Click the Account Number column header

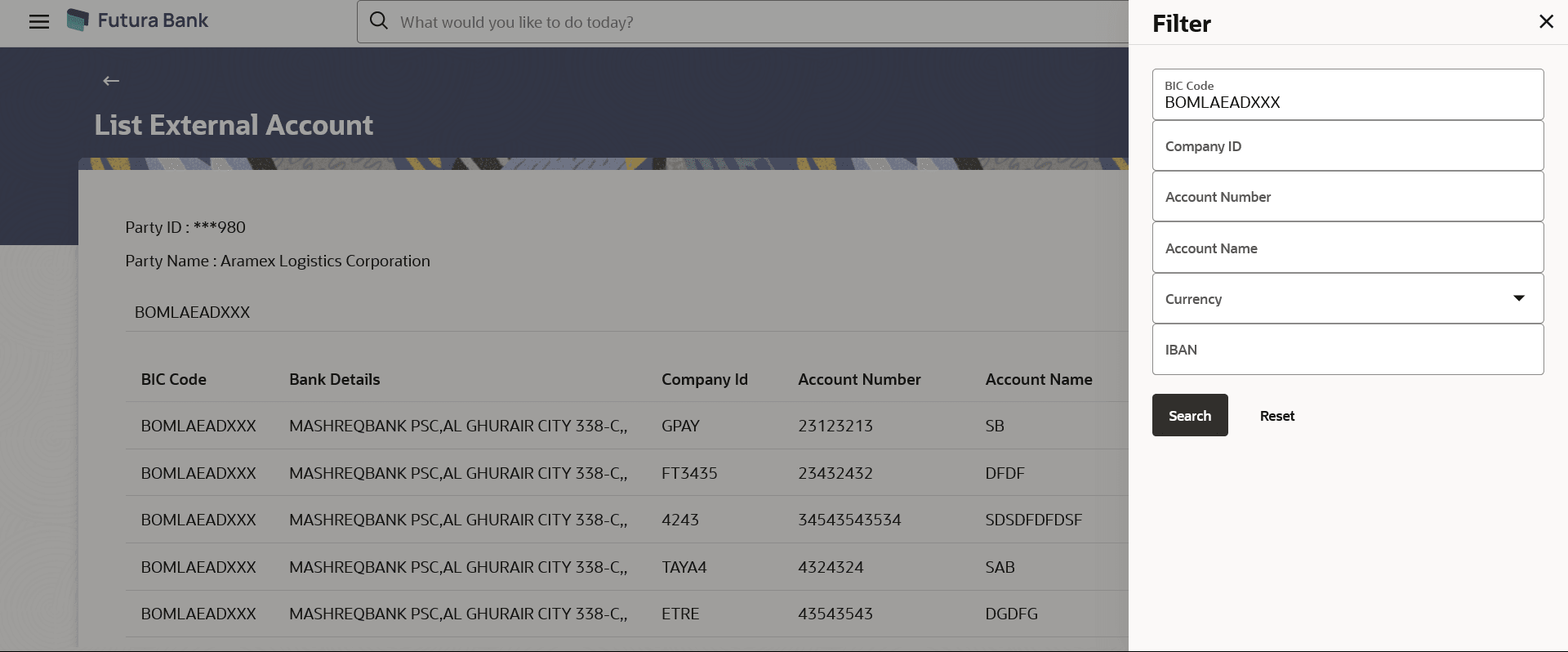pyautogui.click(x=859, y=379)
